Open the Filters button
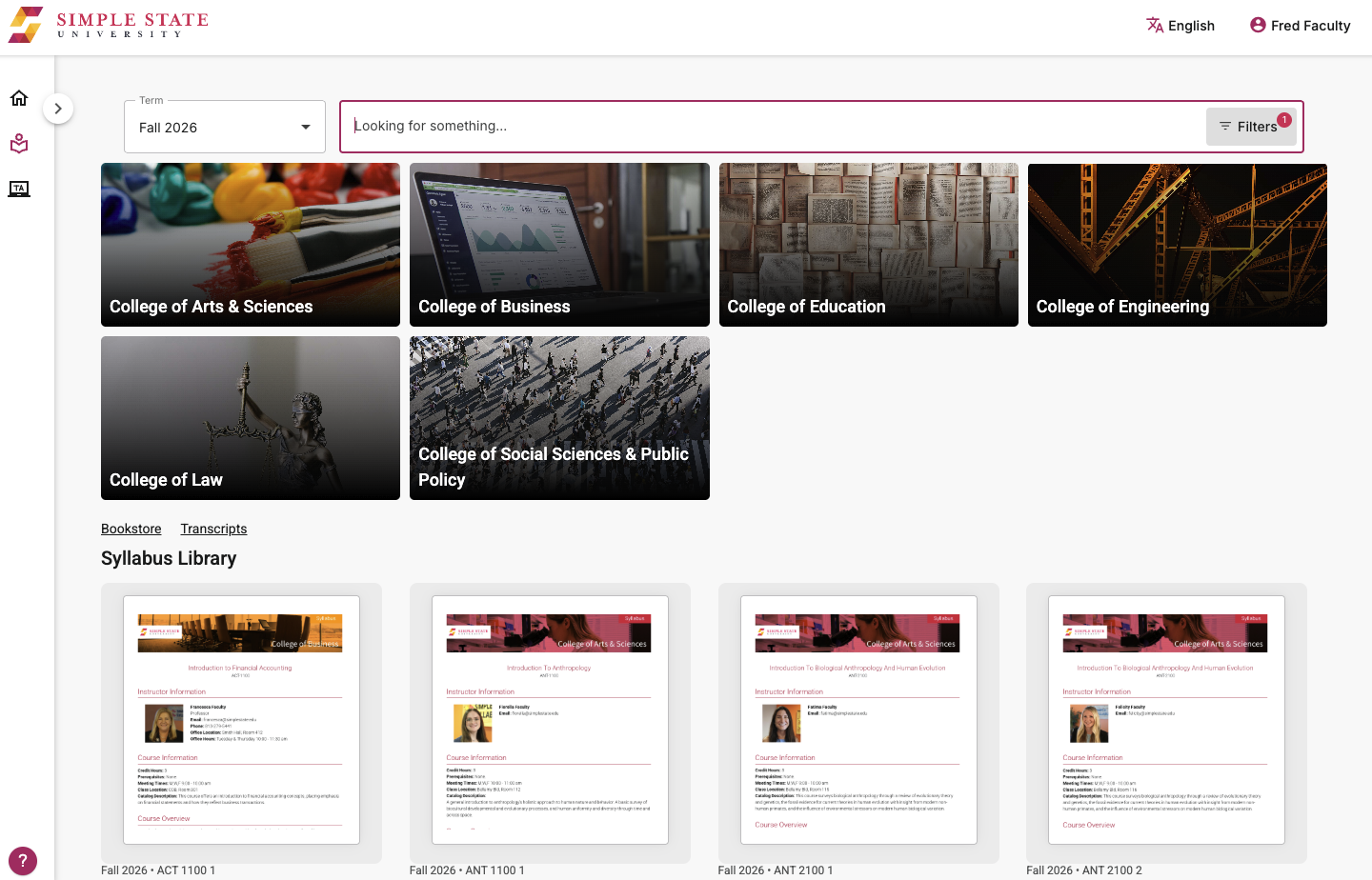 [1250, 127]
